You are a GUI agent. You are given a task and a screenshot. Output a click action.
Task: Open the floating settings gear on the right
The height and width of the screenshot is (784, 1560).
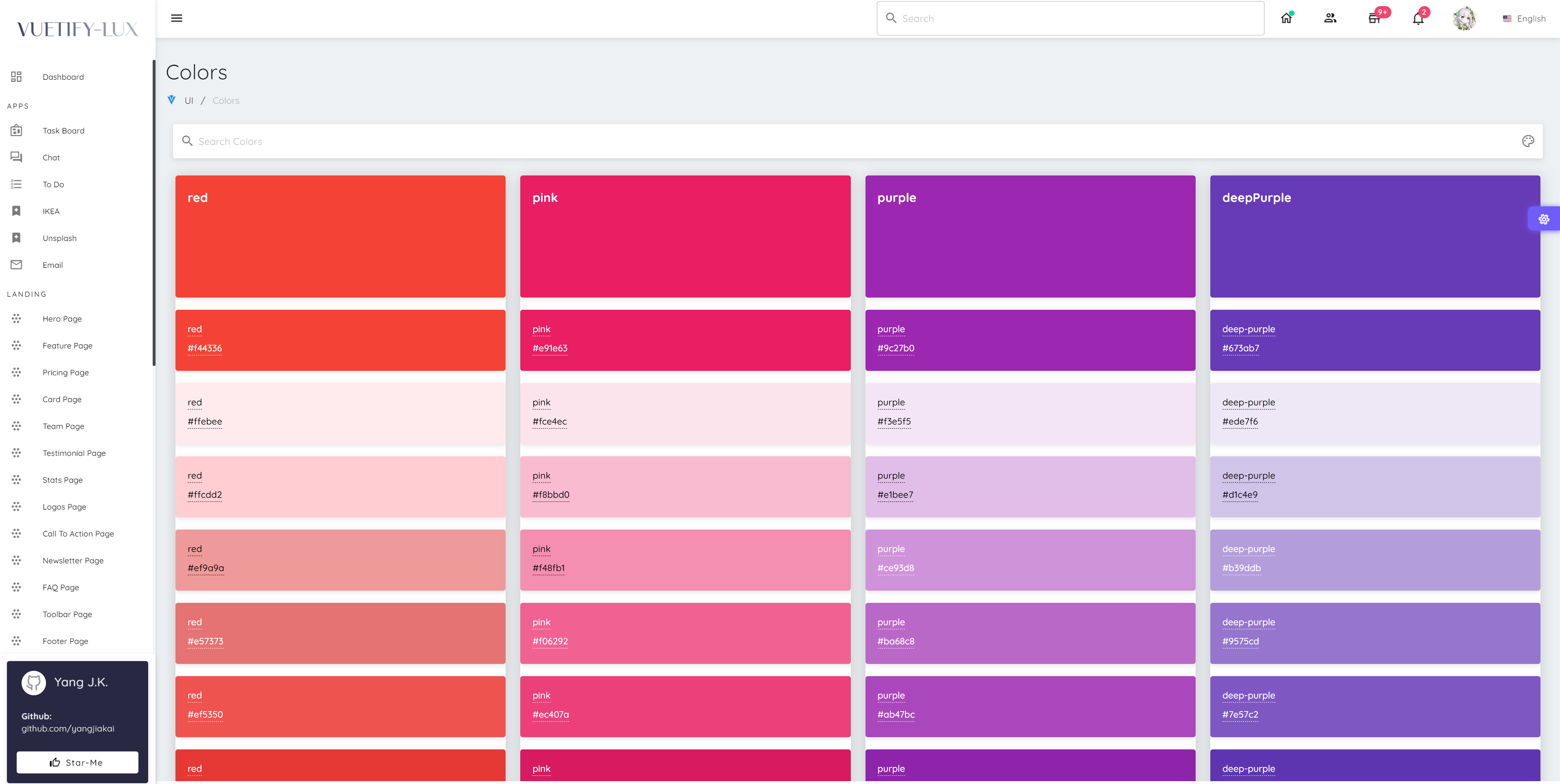(x=1543, y=219)
